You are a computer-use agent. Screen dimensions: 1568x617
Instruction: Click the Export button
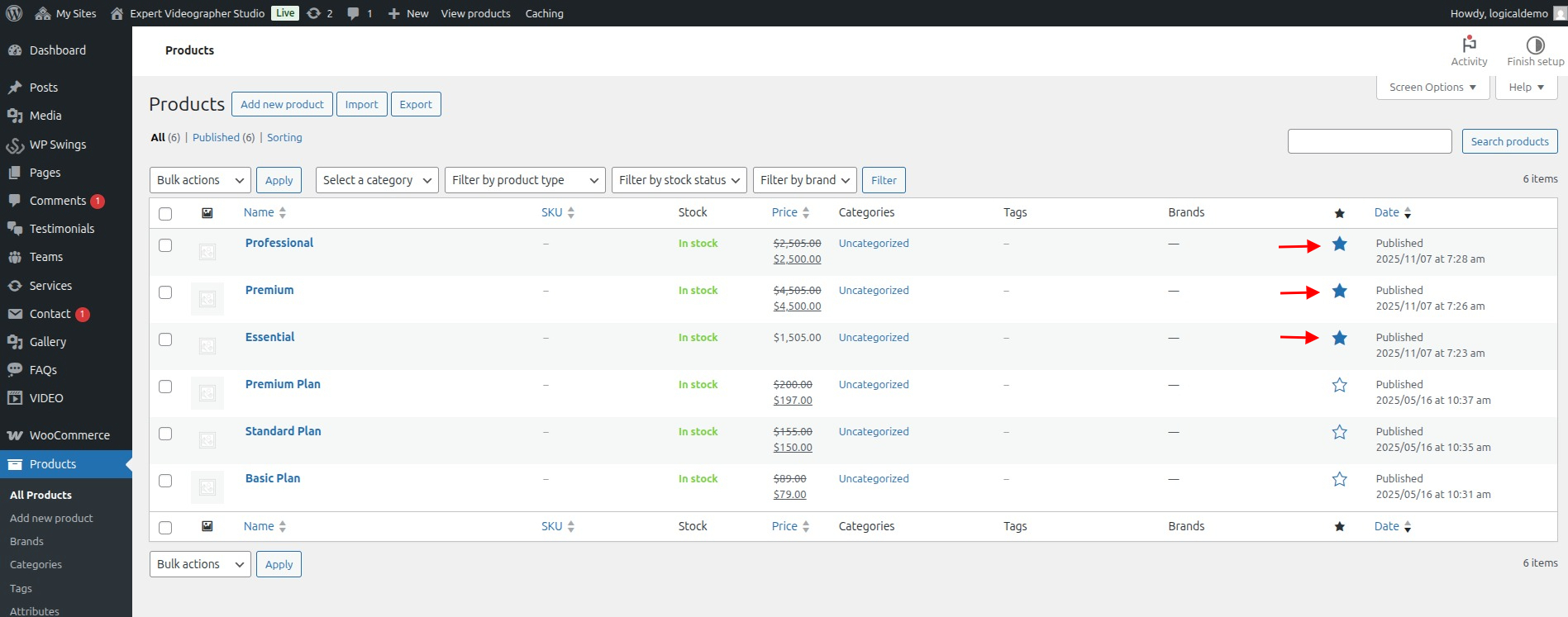point(416,104)
